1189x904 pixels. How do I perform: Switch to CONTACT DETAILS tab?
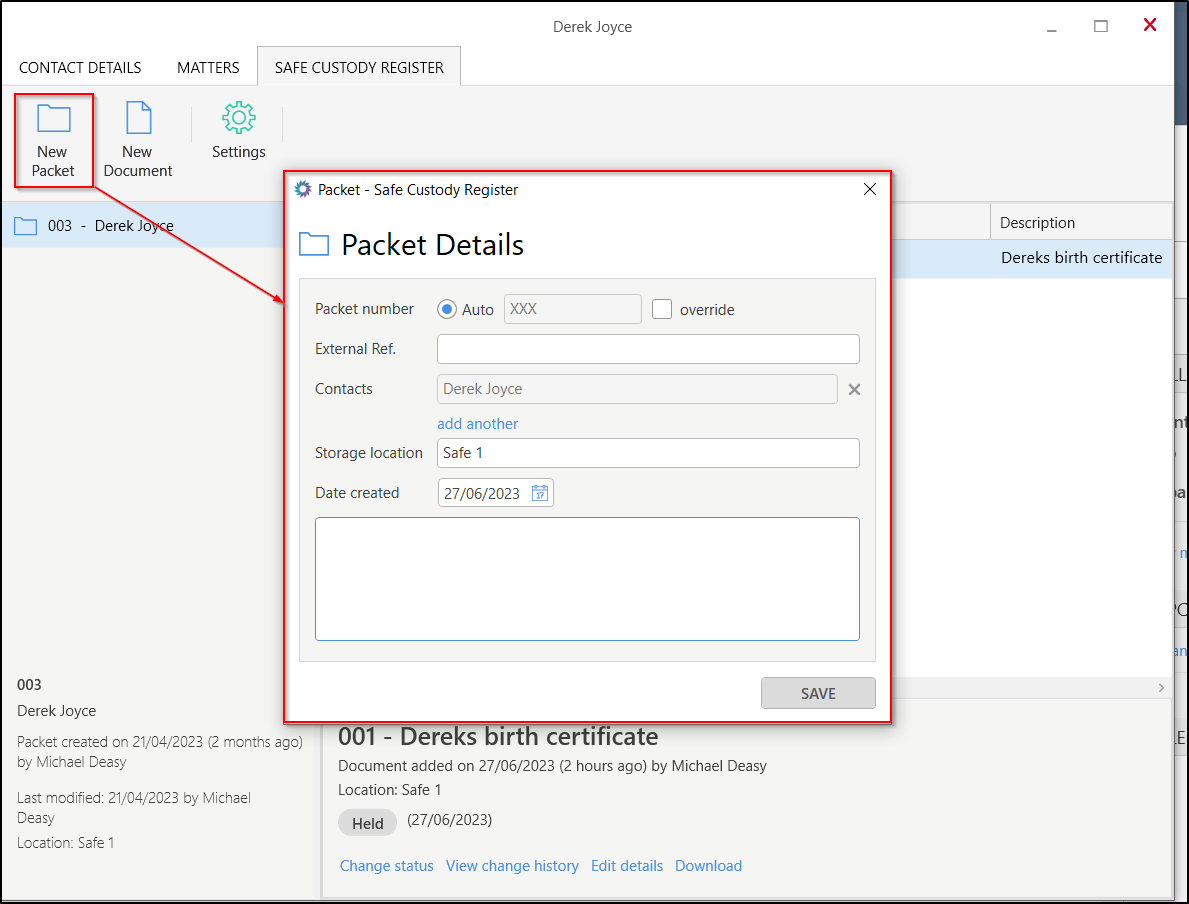point(80,67)
